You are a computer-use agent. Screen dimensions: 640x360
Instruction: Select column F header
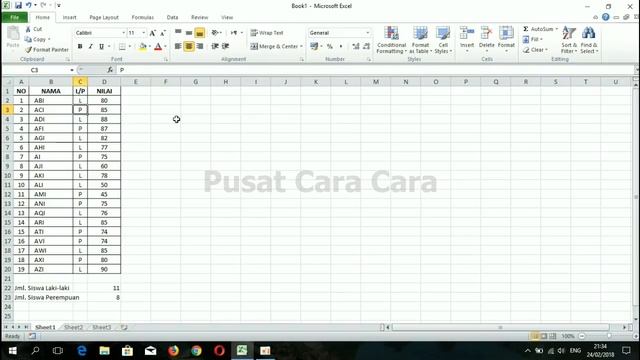165,82
